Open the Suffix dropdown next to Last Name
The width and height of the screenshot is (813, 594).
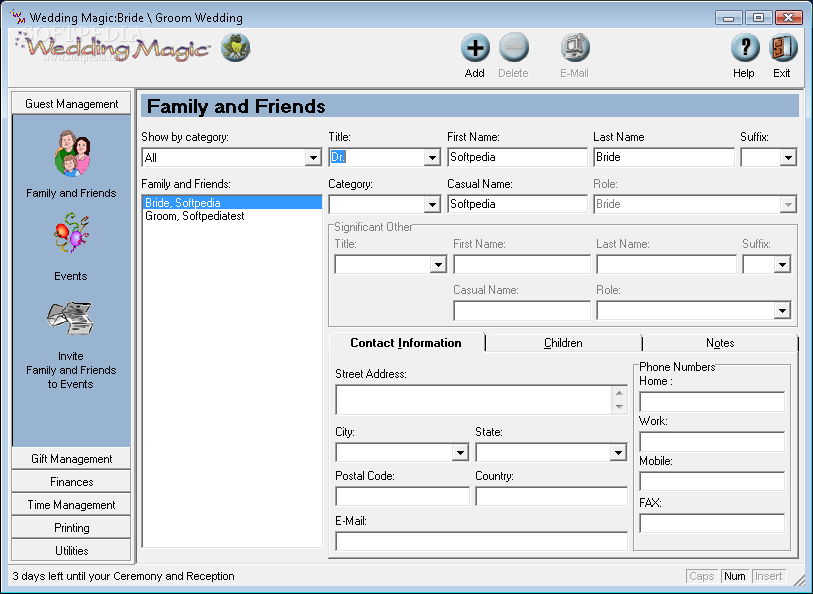788,158
